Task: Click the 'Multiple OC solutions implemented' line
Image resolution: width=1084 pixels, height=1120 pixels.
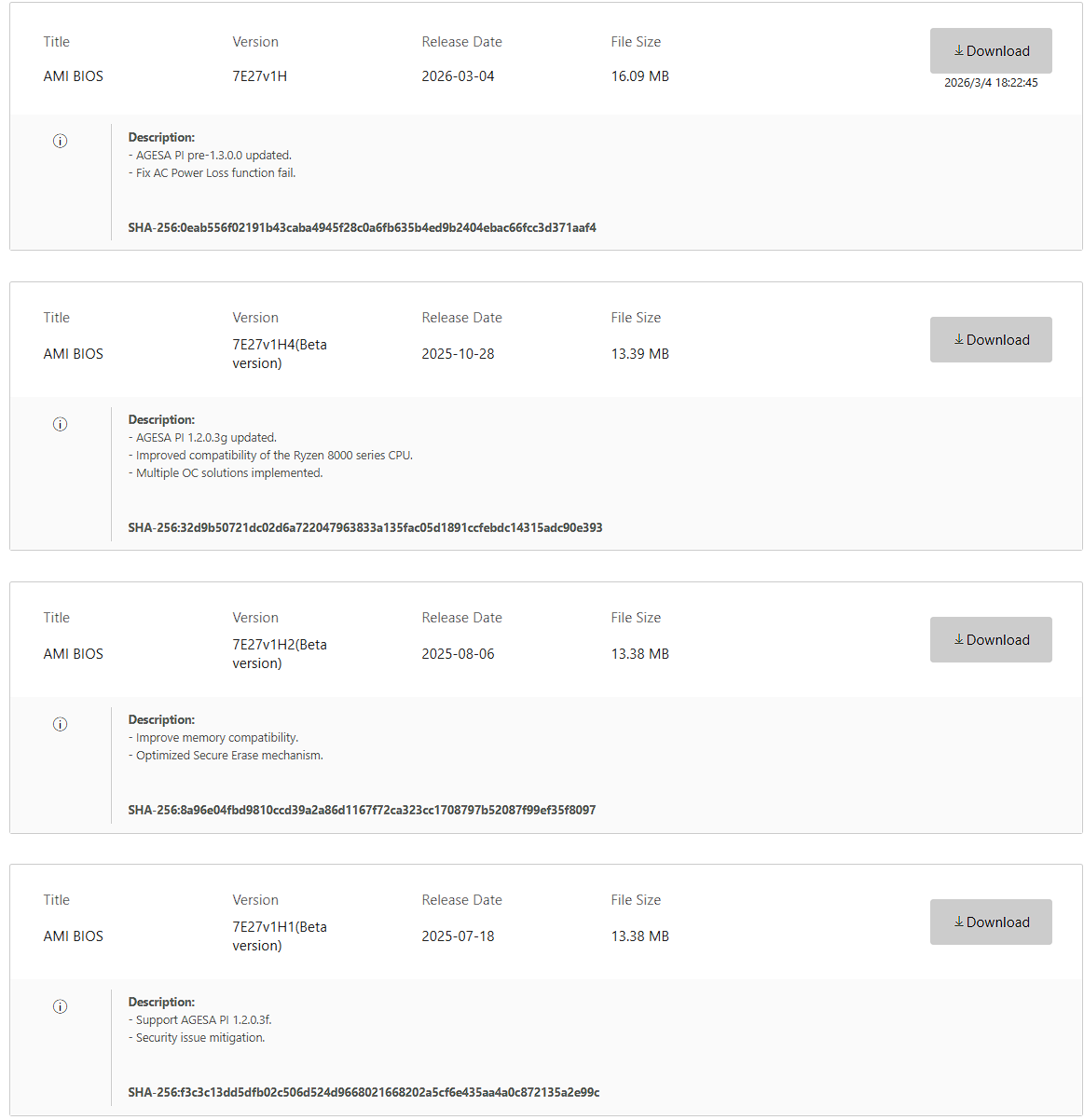Action: pyautogui.click(x=226, y=473)
